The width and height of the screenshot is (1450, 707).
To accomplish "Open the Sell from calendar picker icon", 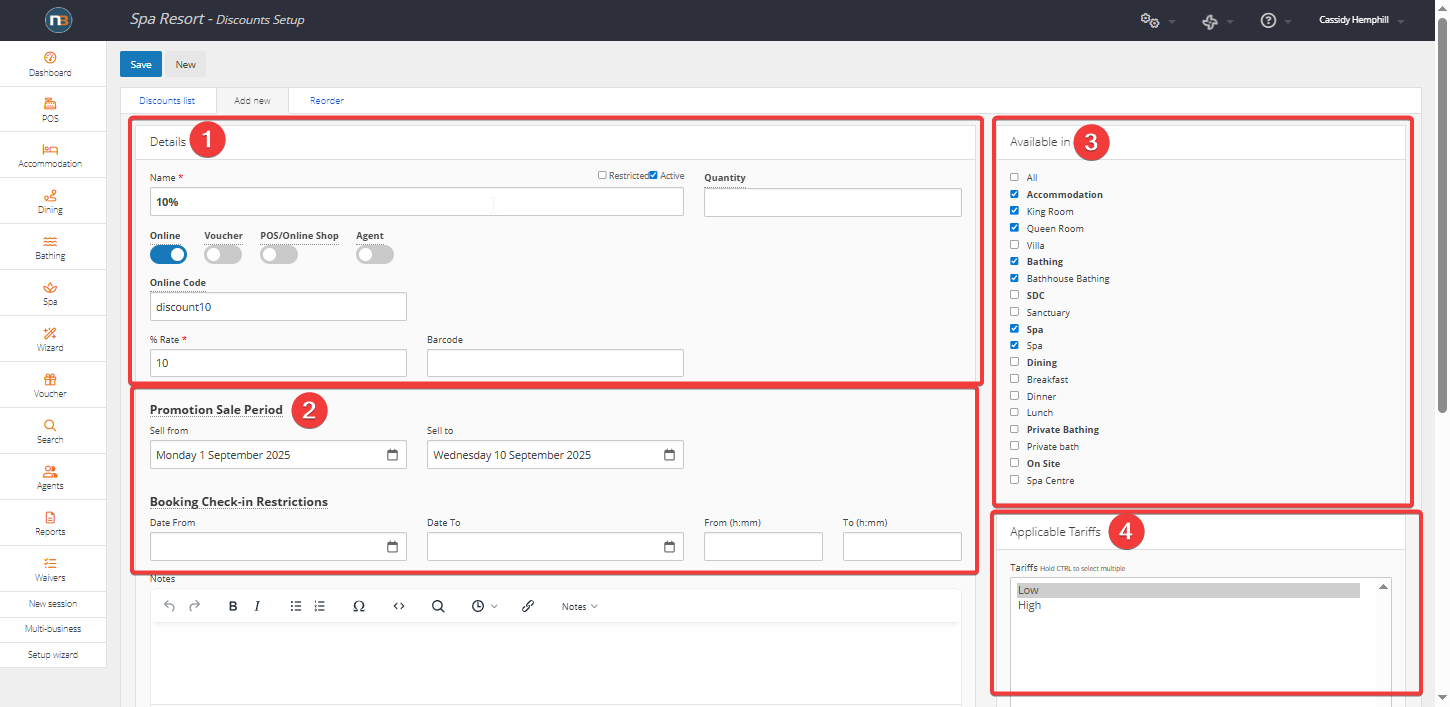I will click(x=392, y=455).
